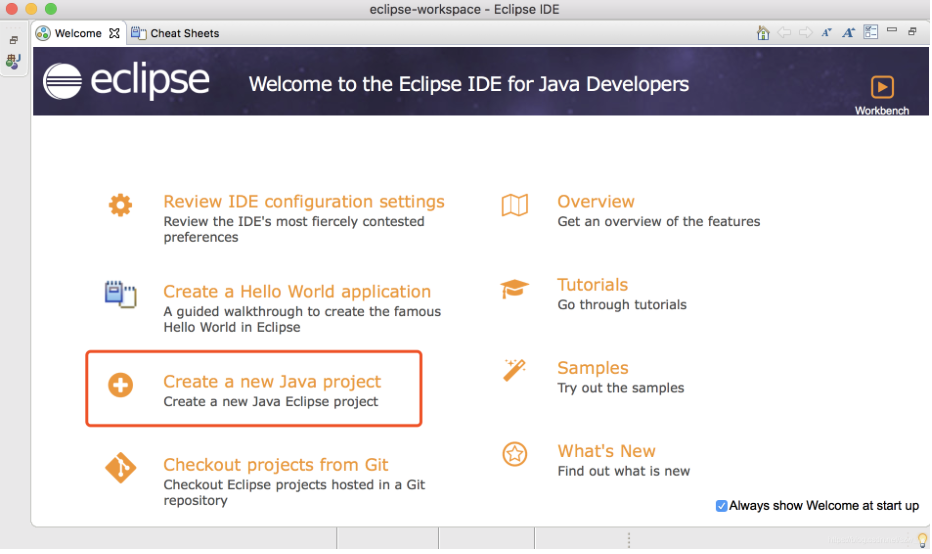Click text 'Try out the samples'
This screenshot has width=932, height=554.
621,388
